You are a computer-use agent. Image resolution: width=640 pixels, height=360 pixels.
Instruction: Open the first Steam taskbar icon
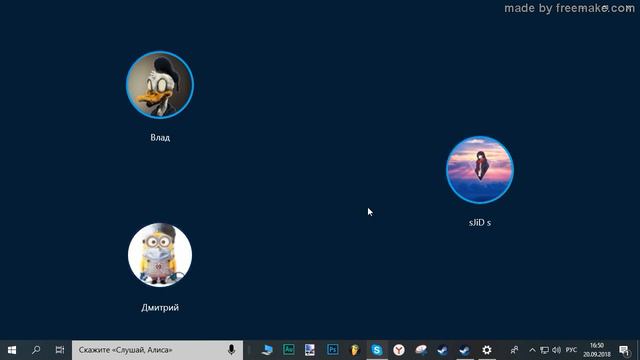442,350
